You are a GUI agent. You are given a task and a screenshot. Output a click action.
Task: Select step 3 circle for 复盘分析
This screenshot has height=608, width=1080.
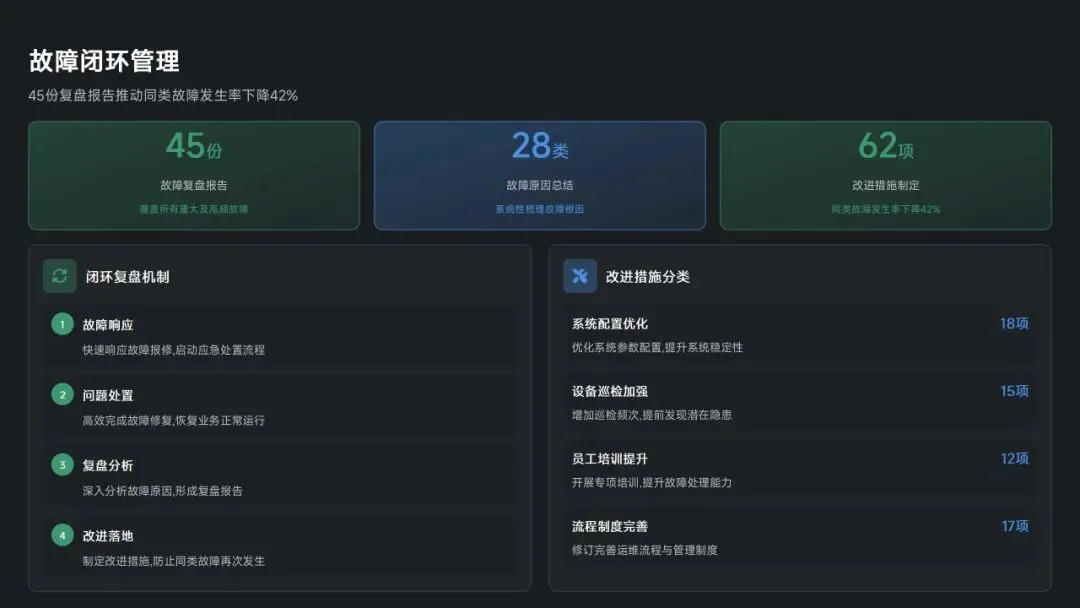click(x=62, y=465)
